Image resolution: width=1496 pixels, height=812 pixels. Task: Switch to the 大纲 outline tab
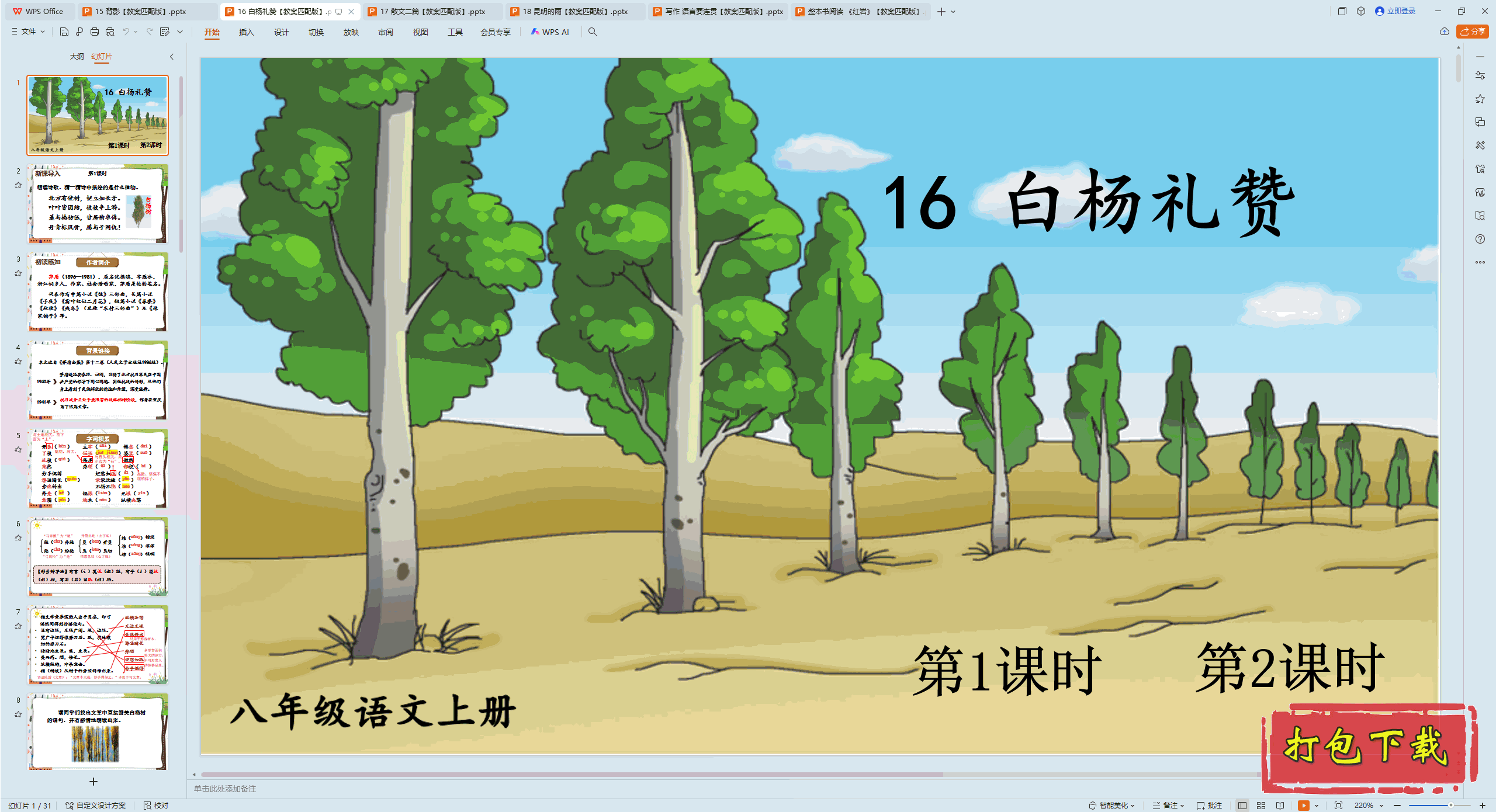[77, 57]
